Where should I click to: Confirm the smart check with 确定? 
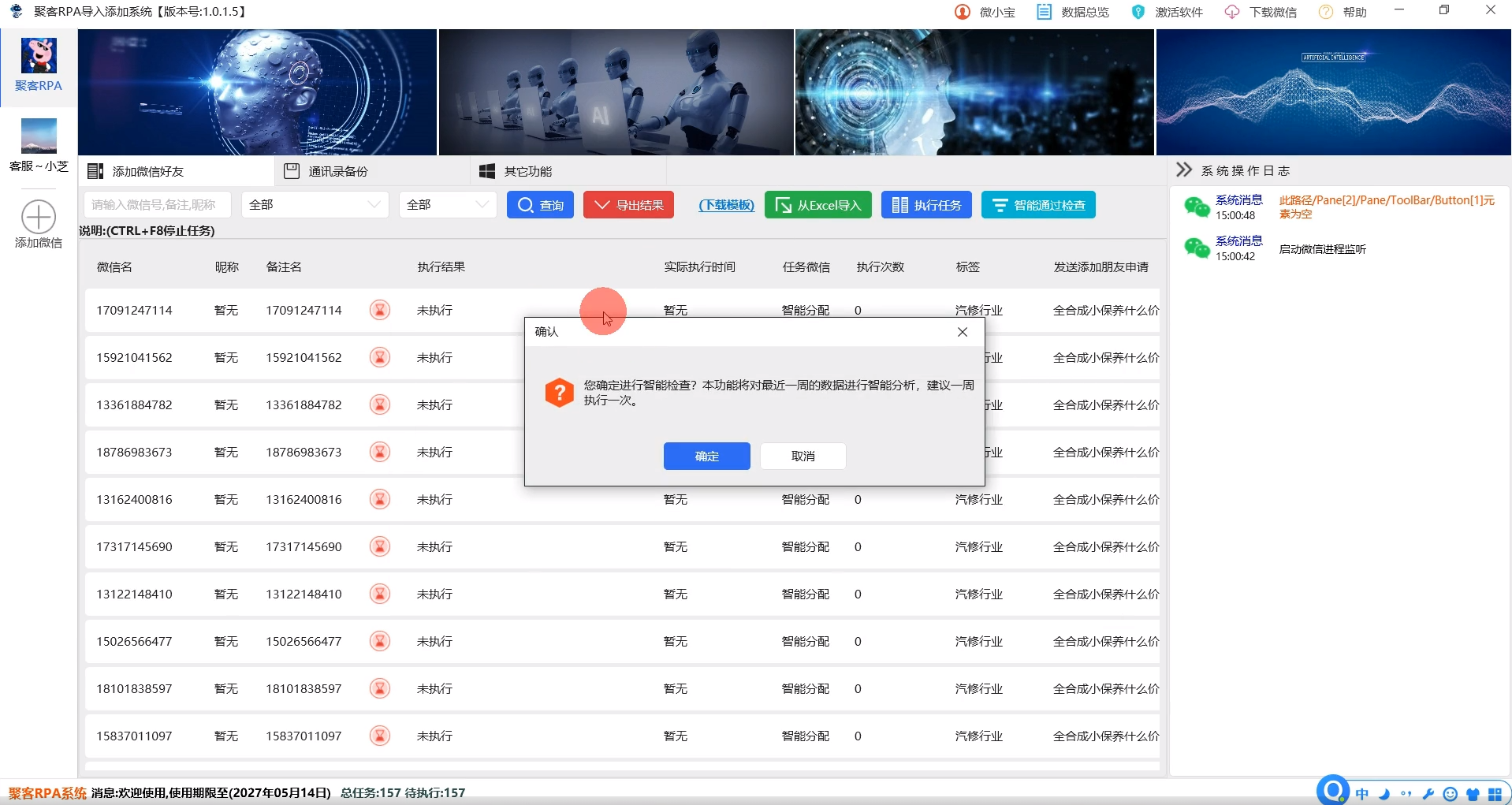[x=706, y=456]
